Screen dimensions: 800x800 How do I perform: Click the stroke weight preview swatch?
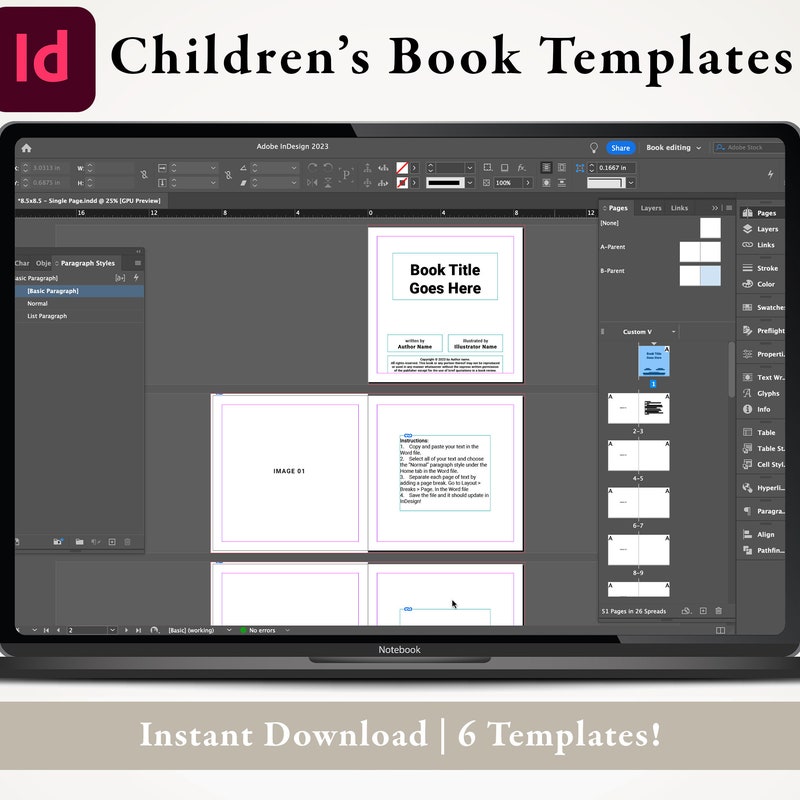(446, 183)
